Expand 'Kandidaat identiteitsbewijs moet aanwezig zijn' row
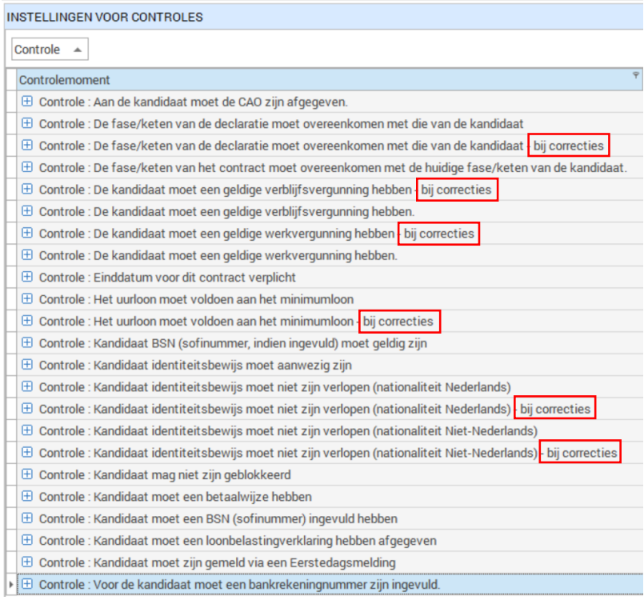 pos(27,365)
